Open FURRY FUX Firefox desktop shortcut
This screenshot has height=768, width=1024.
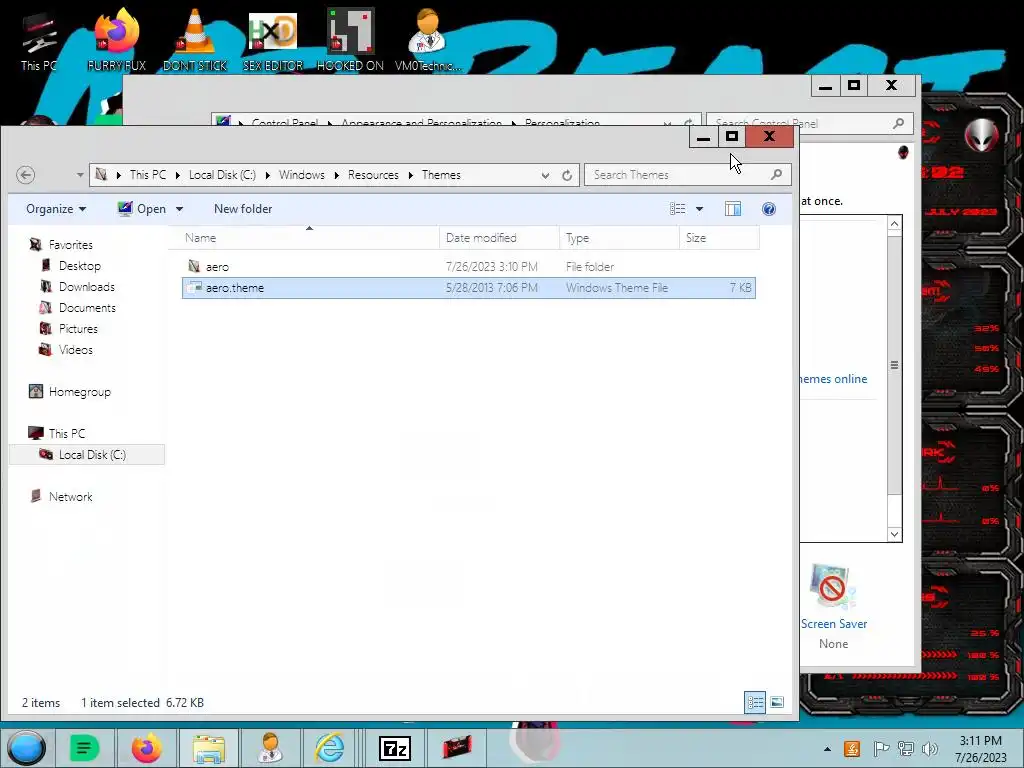(116, 40)
